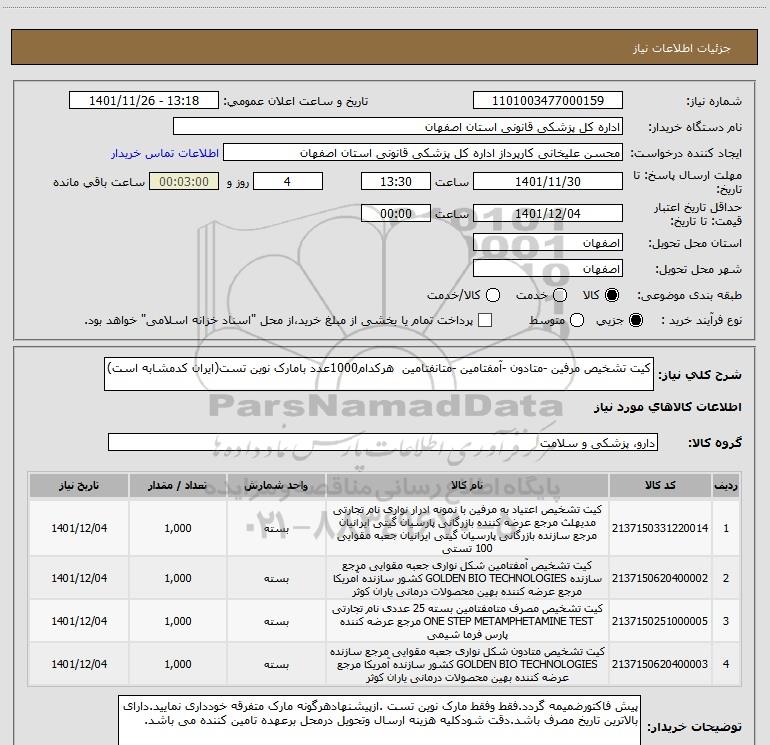The height and width of the screenshot is (745, 770).
Task: Select the متوسط purchase type radio
Action: click(577, 321)
